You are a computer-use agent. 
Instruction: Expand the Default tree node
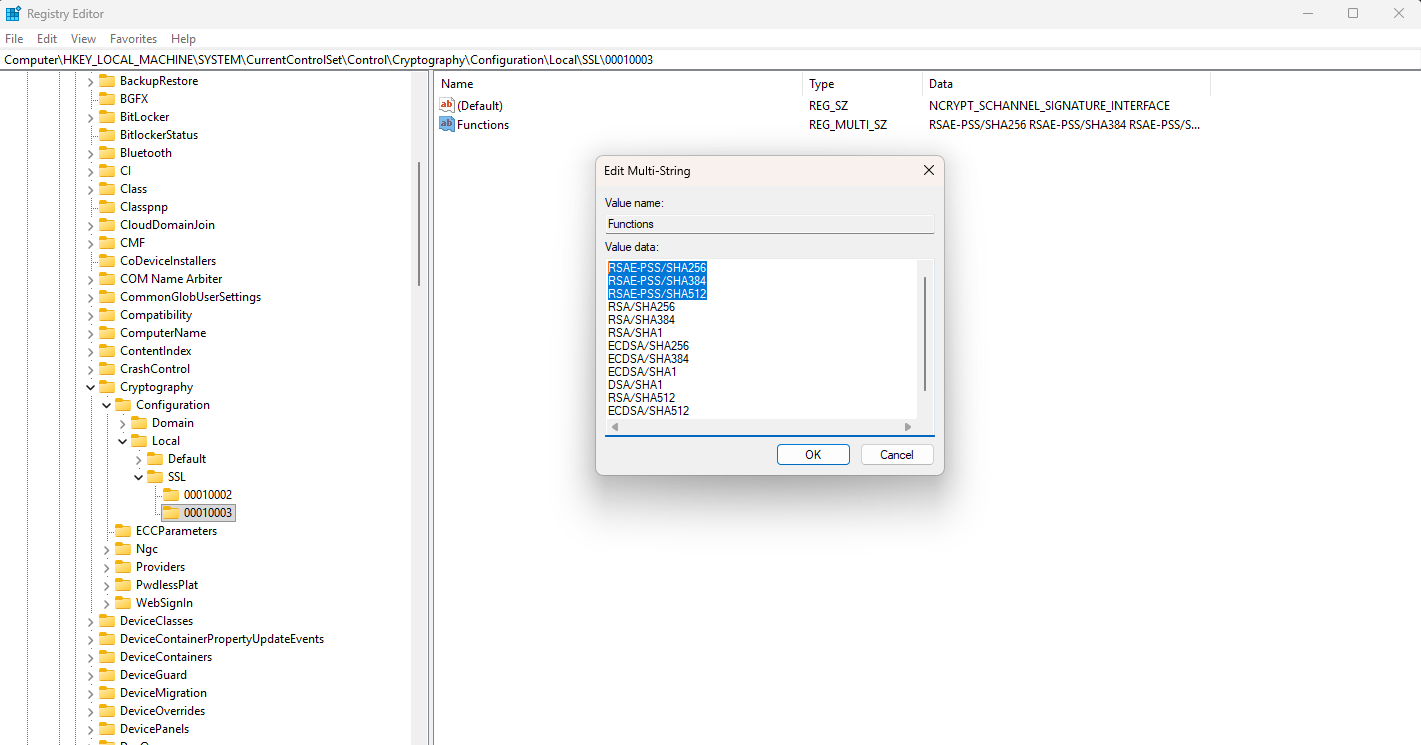[138, 459]
